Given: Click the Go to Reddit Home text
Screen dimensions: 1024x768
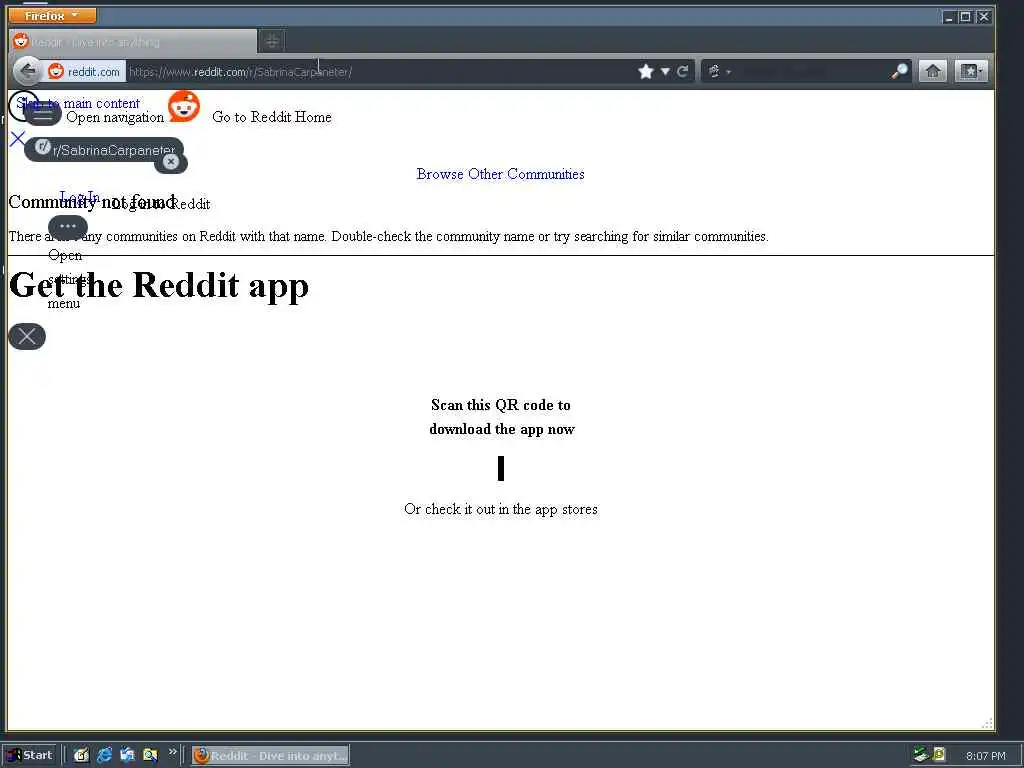Looking at the screenshot, I should (272, 117).
